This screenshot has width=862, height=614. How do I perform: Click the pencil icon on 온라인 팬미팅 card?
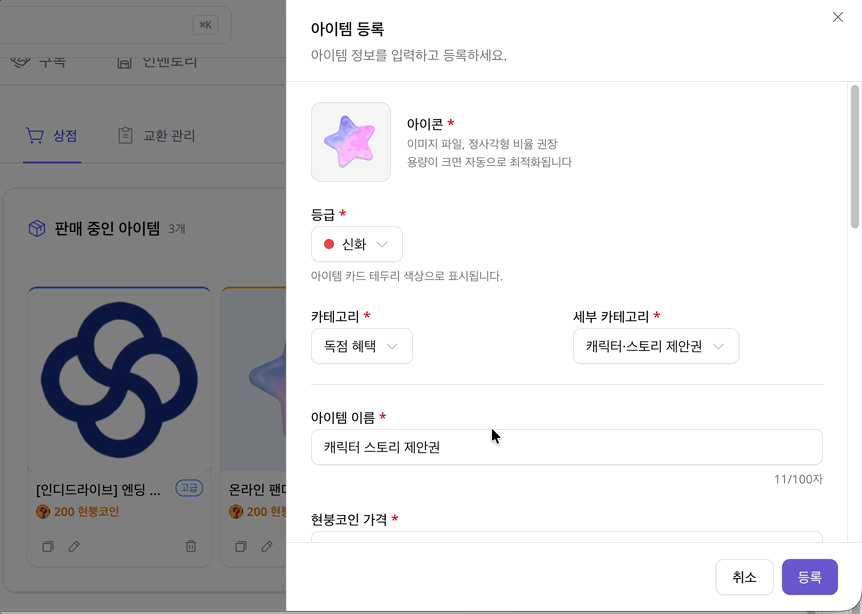click(x=267, y=547)
